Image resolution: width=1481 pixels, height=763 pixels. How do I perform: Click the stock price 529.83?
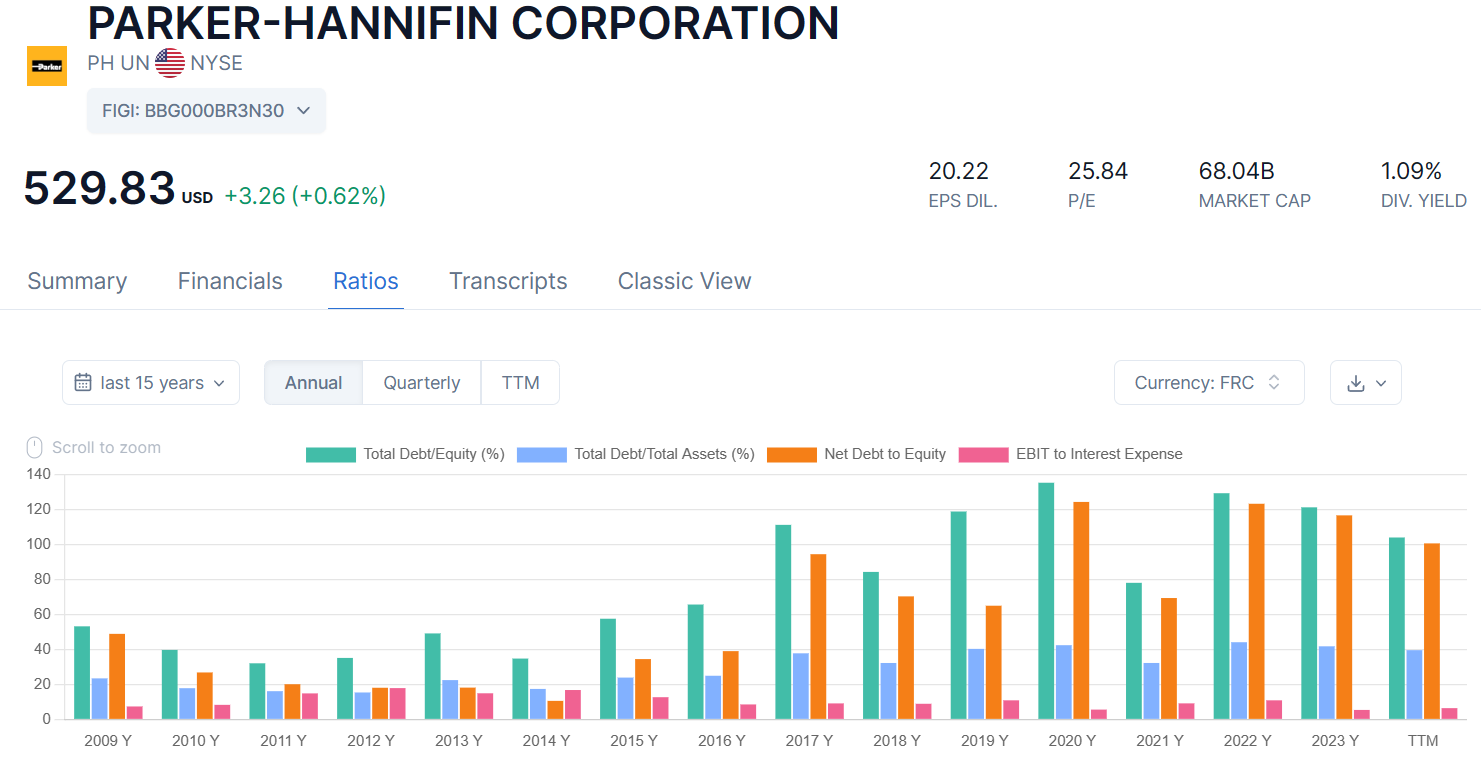(99, 188)
